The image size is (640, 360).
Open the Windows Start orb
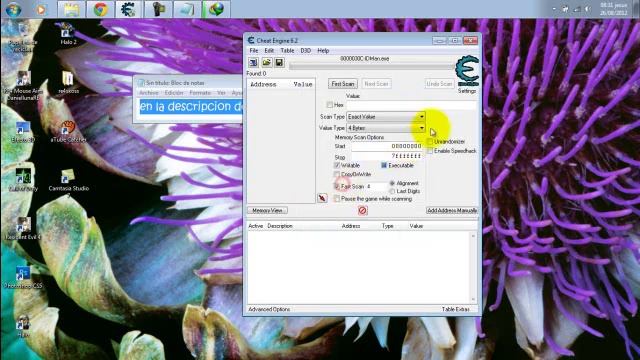13,9
